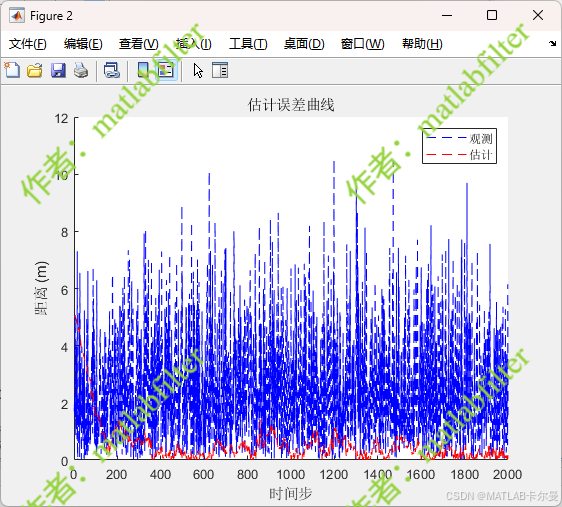The width and height of the screenshot is (562, 507).
Task: Activate the Edit Plot arrow tool
Action: coord(198,70)
